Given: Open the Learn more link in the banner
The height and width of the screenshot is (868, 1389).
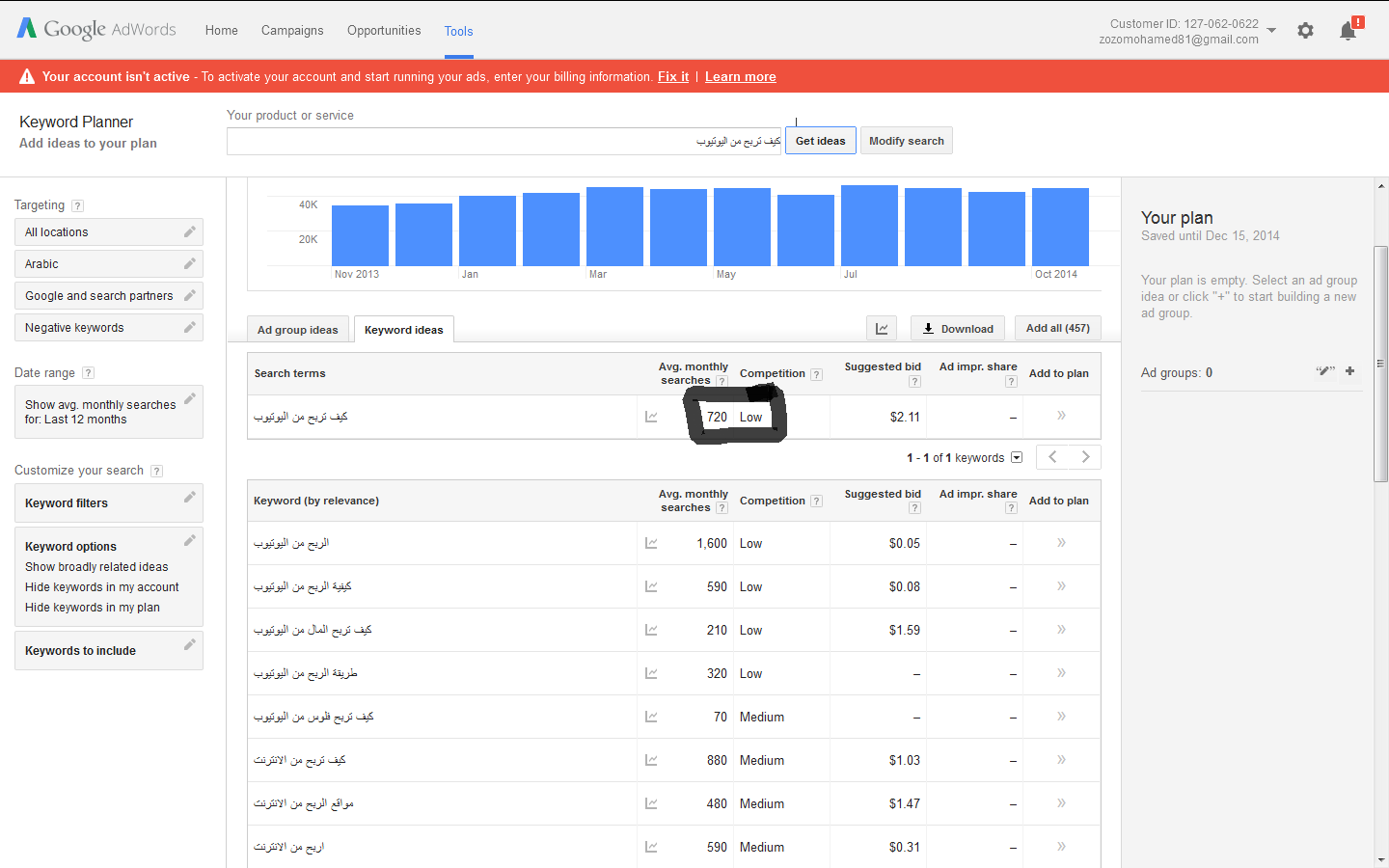Looking at the screenshot, I should coord(740,76).
